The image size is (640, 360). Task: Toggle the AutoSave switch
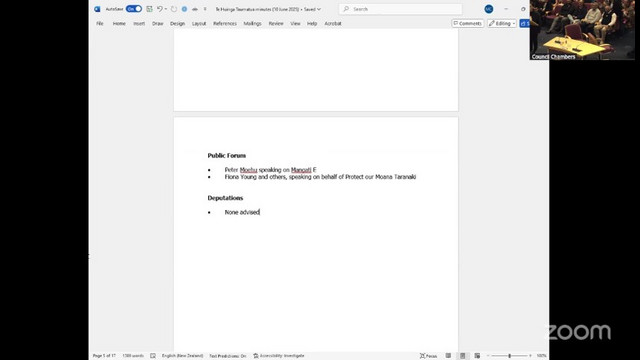coord(133,9)
